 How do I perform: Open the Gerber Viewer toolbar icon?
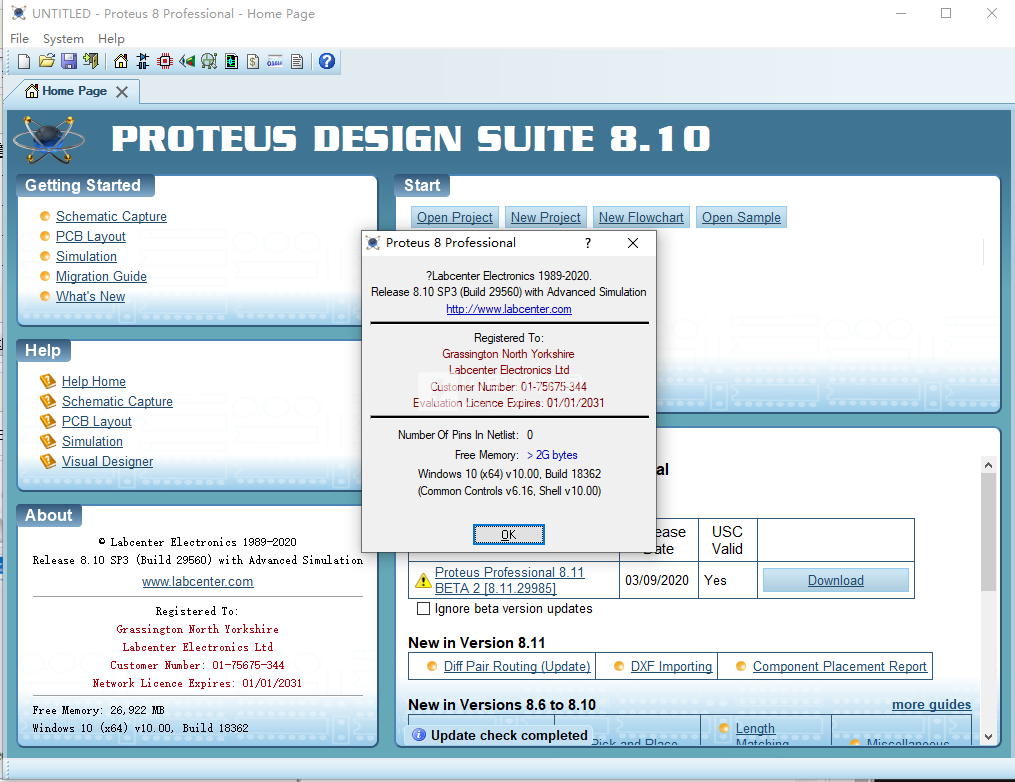click(209, 61)
